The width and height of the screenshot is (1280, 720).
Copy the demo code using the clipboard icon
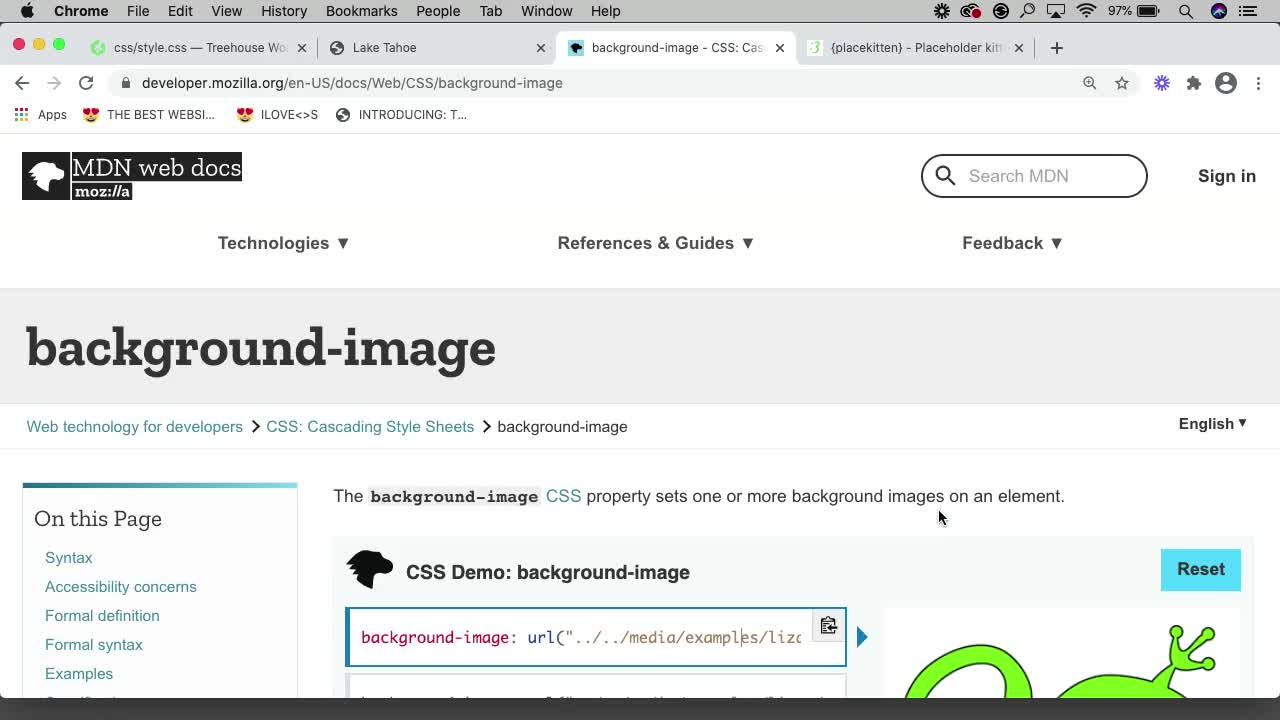coord(828,625)
